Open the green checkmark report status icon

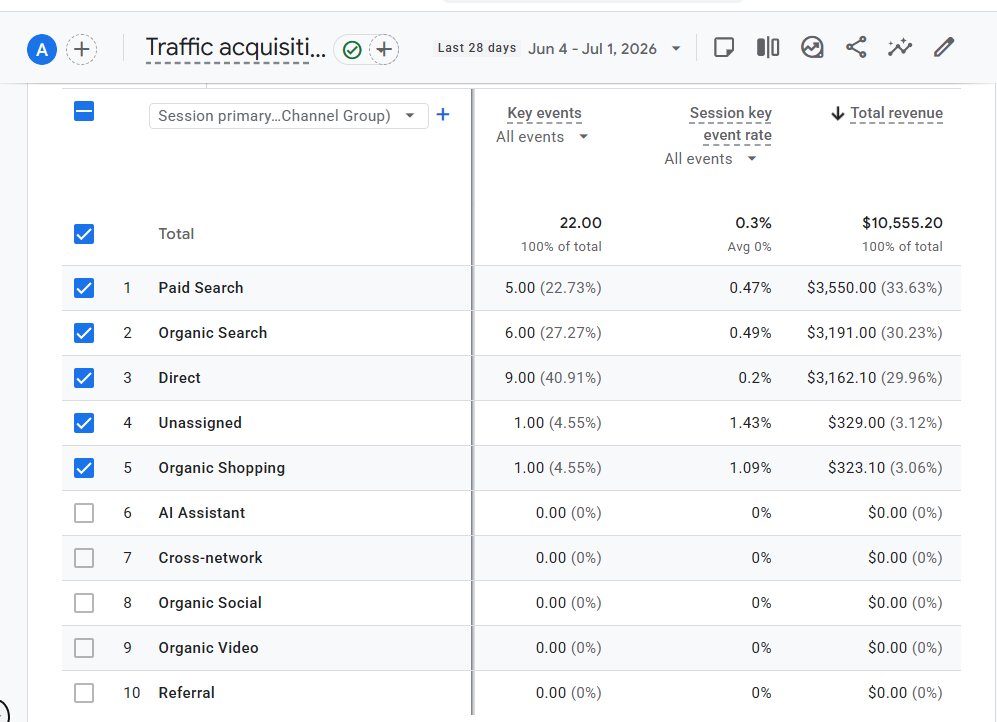[x=352, y=50]
